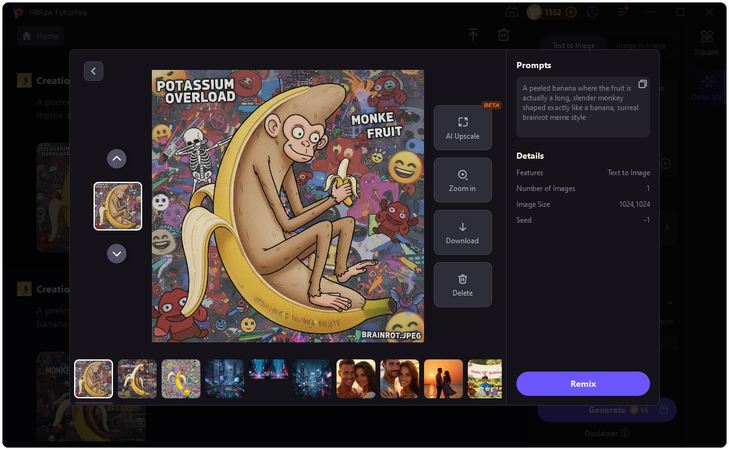Click the AI Upscale button
This screenshot has width=729, height=450.
click(463, 128)
